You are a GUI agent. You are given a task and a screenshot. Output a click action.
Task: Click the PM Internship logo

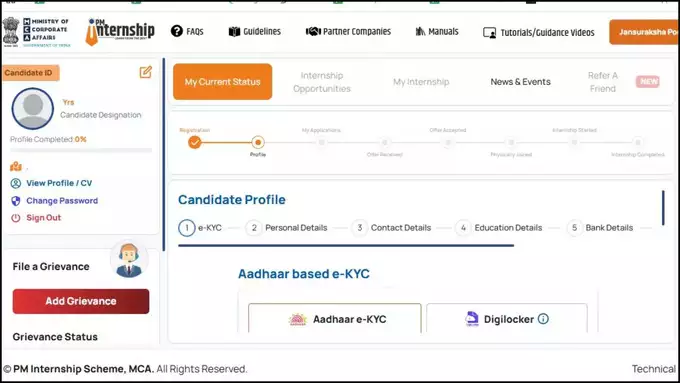coord(120,31)
